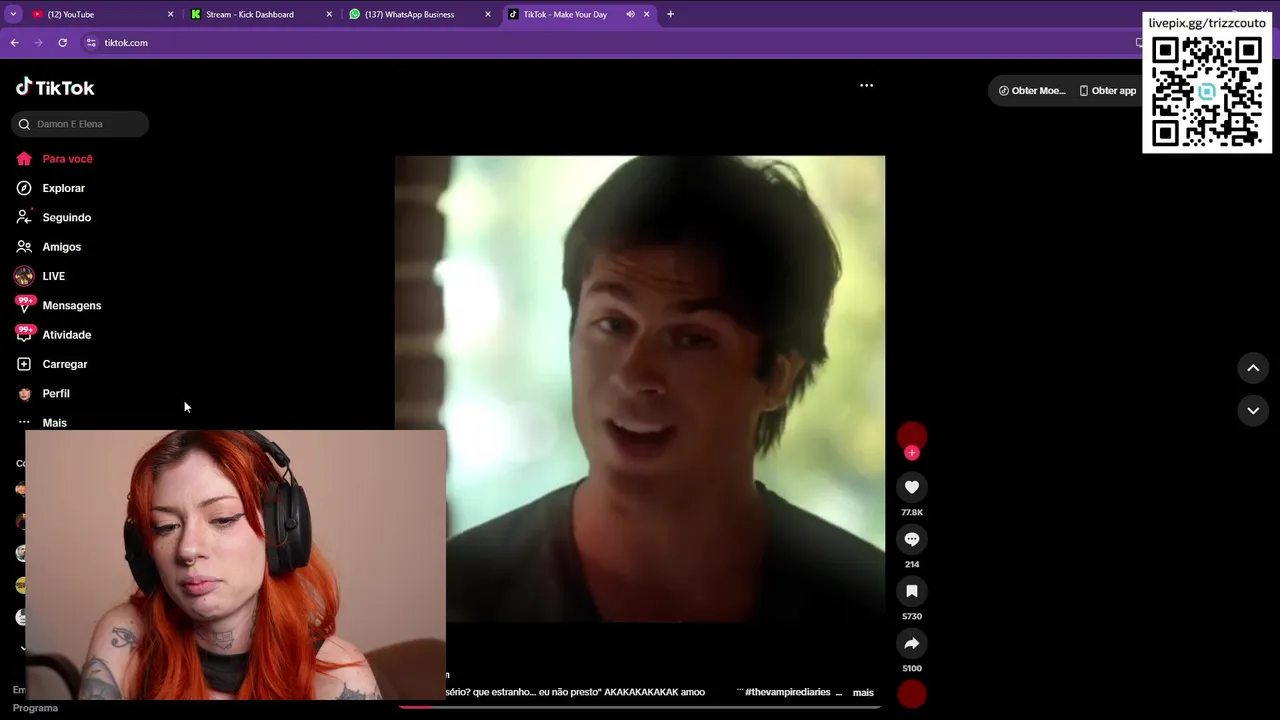Close the YouTube tab

(x=170, y=14)
